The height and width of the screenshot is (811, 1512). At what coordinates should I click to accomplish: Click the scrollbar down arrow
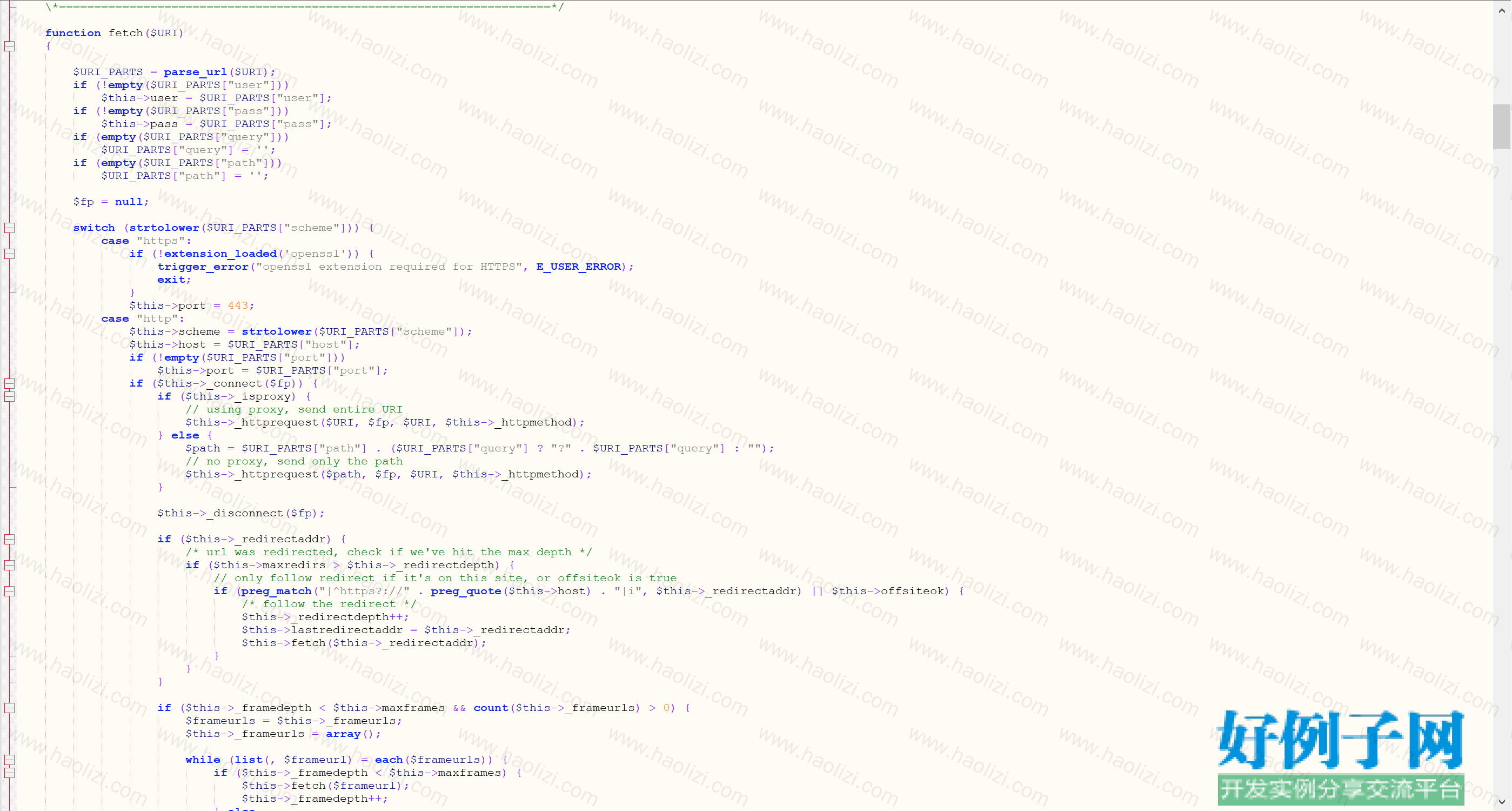point(1502,802)
